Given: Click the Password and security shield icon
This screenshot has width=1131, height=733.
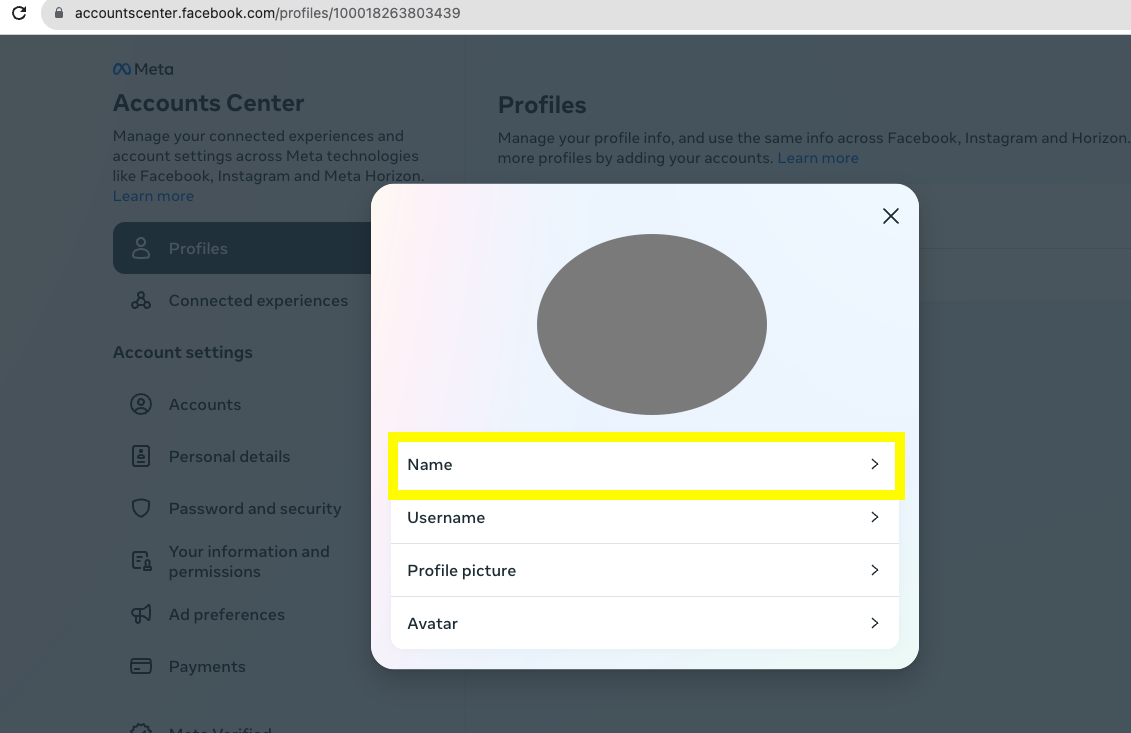Looking at the screenshot, I should click(x=141, y=509).
